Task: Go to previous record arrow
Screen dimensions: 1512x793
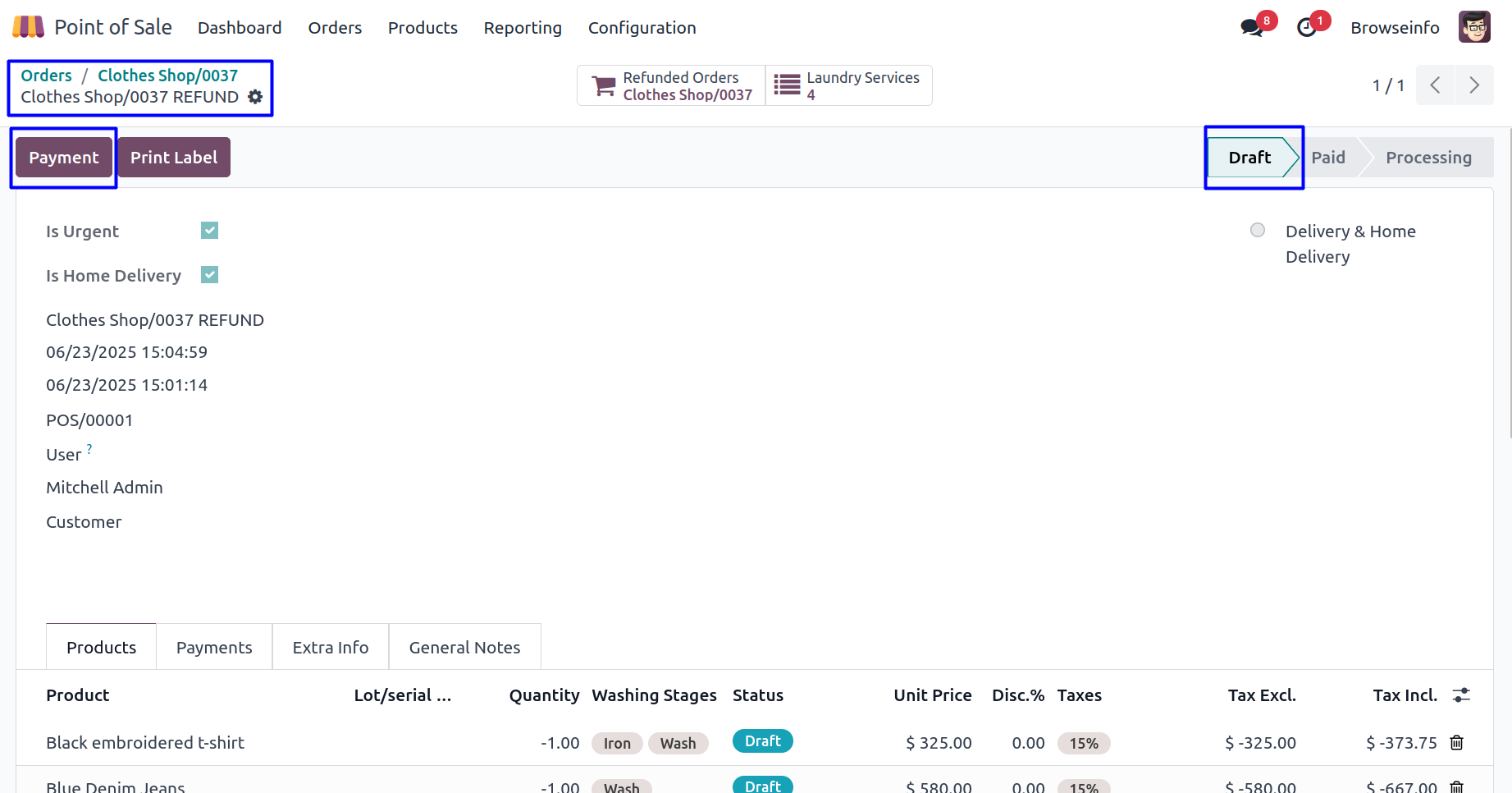Action: coord(1435,85)
